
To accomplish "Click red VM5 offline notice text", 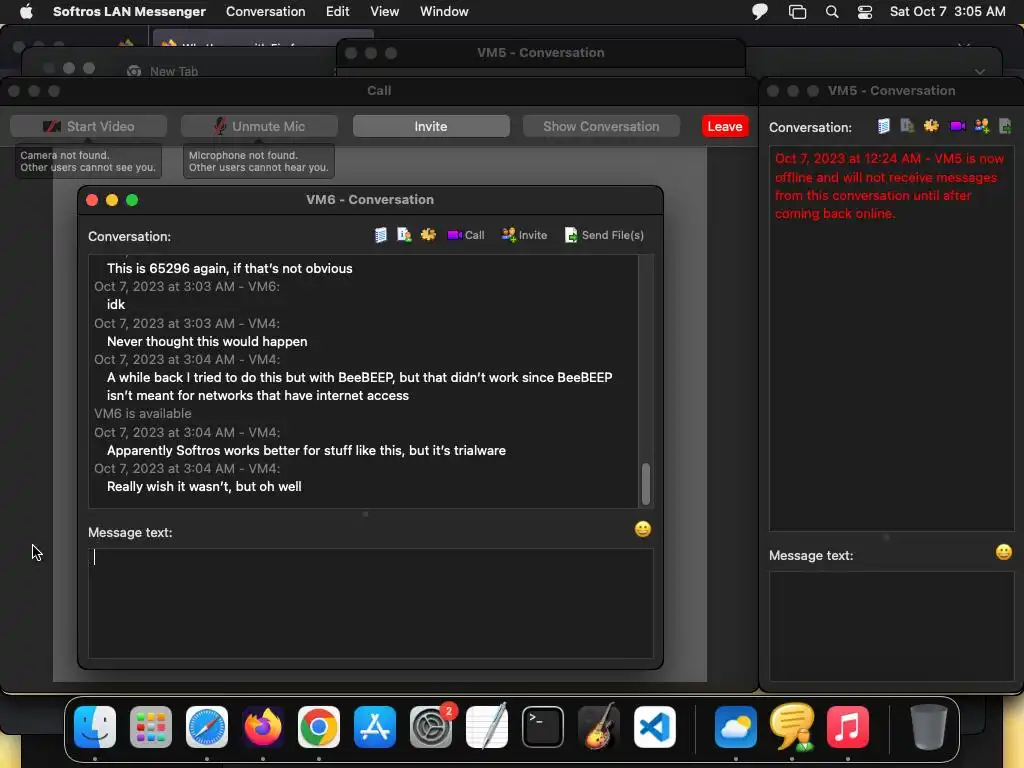I will (889, 186).
